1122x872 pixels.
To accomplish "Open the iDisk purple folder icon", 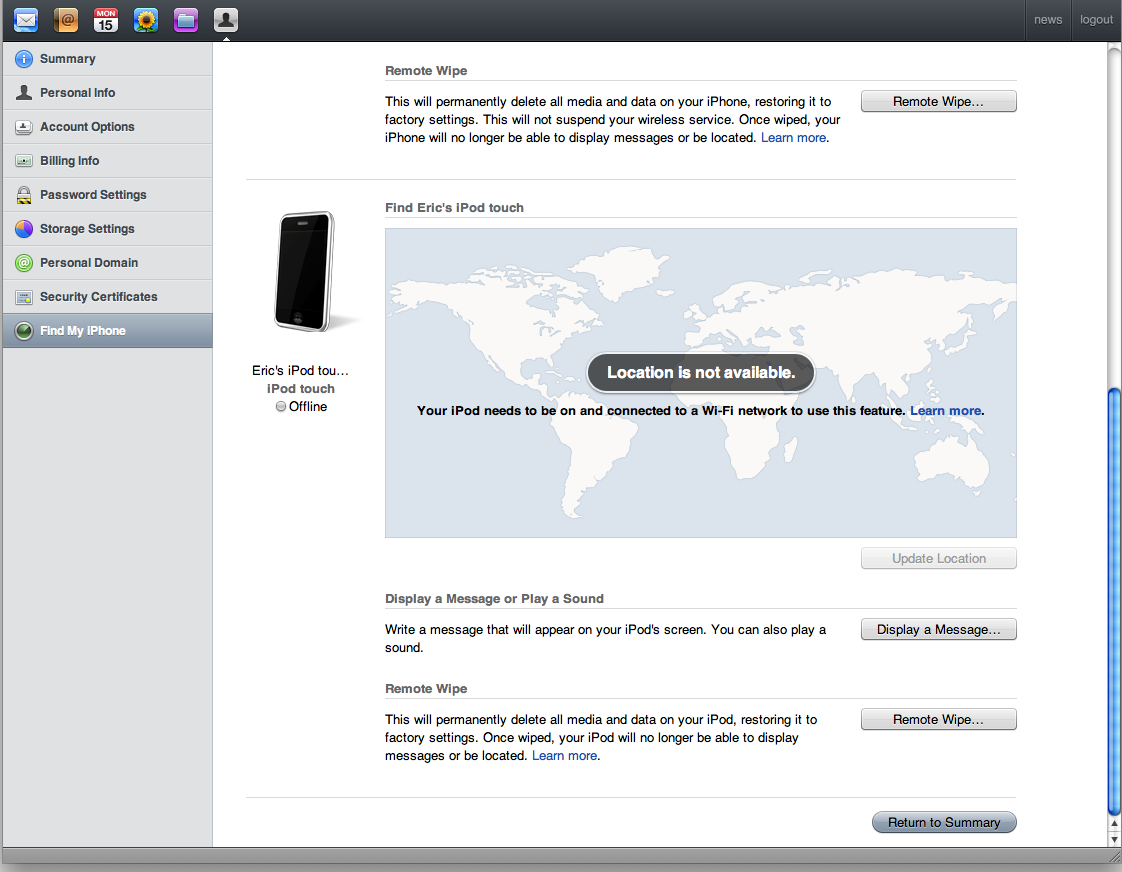I will [x=186, y=20].
